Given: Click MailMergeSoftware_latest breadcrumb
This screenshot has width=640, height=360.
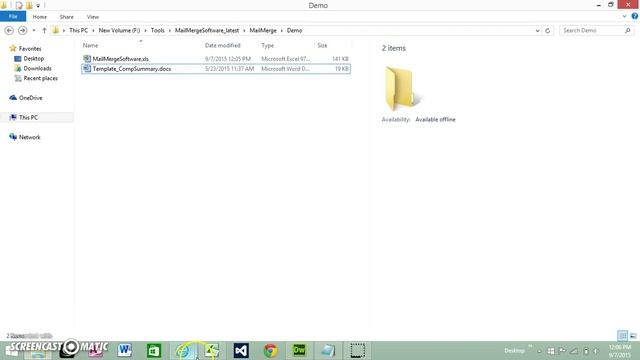Looking at the screenshot, I should (x=207, y=31).
